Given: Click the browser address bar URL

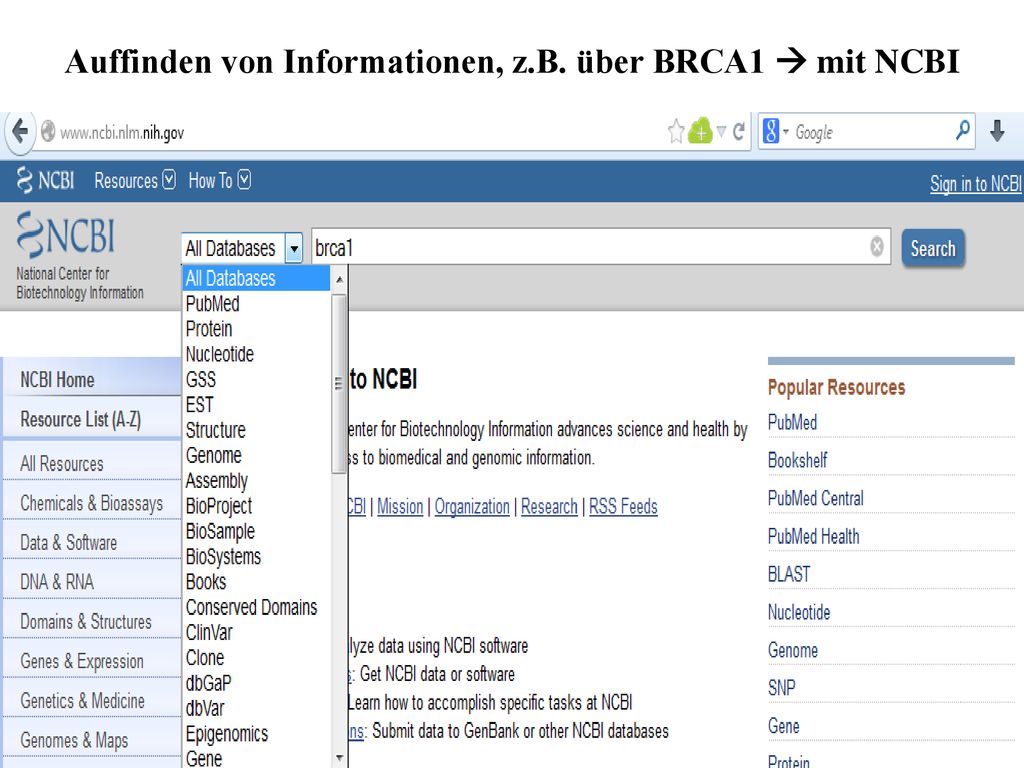Looking at the screenshot, I should 122,133.
